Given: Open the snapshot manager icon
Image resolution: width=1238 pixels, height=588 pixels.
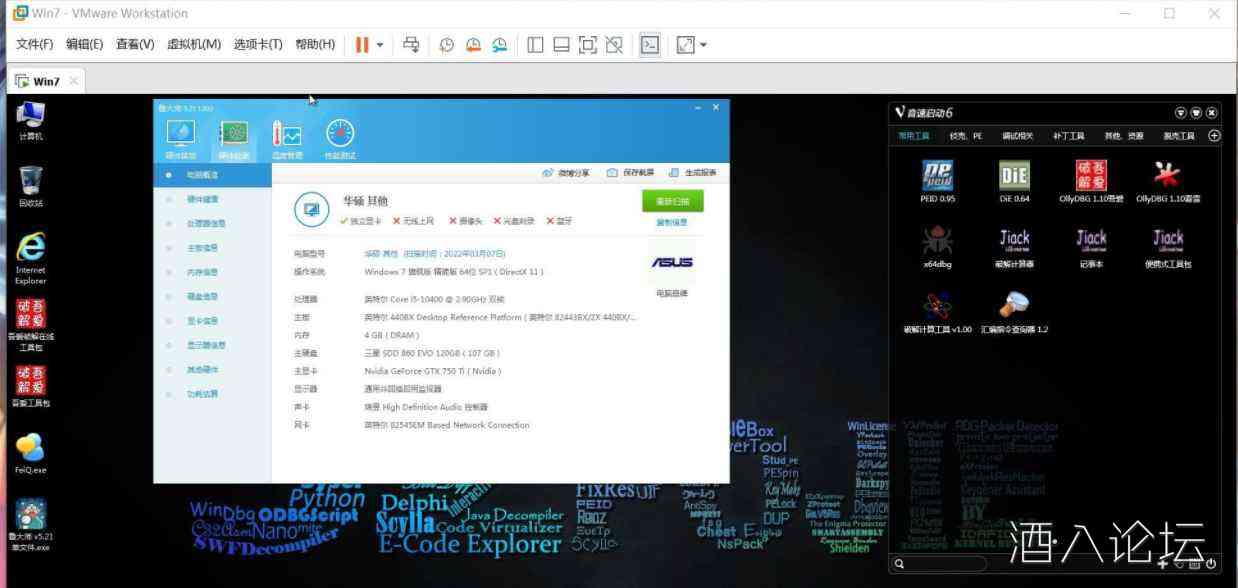Looking at the screenshot, I should coord(499,44).
